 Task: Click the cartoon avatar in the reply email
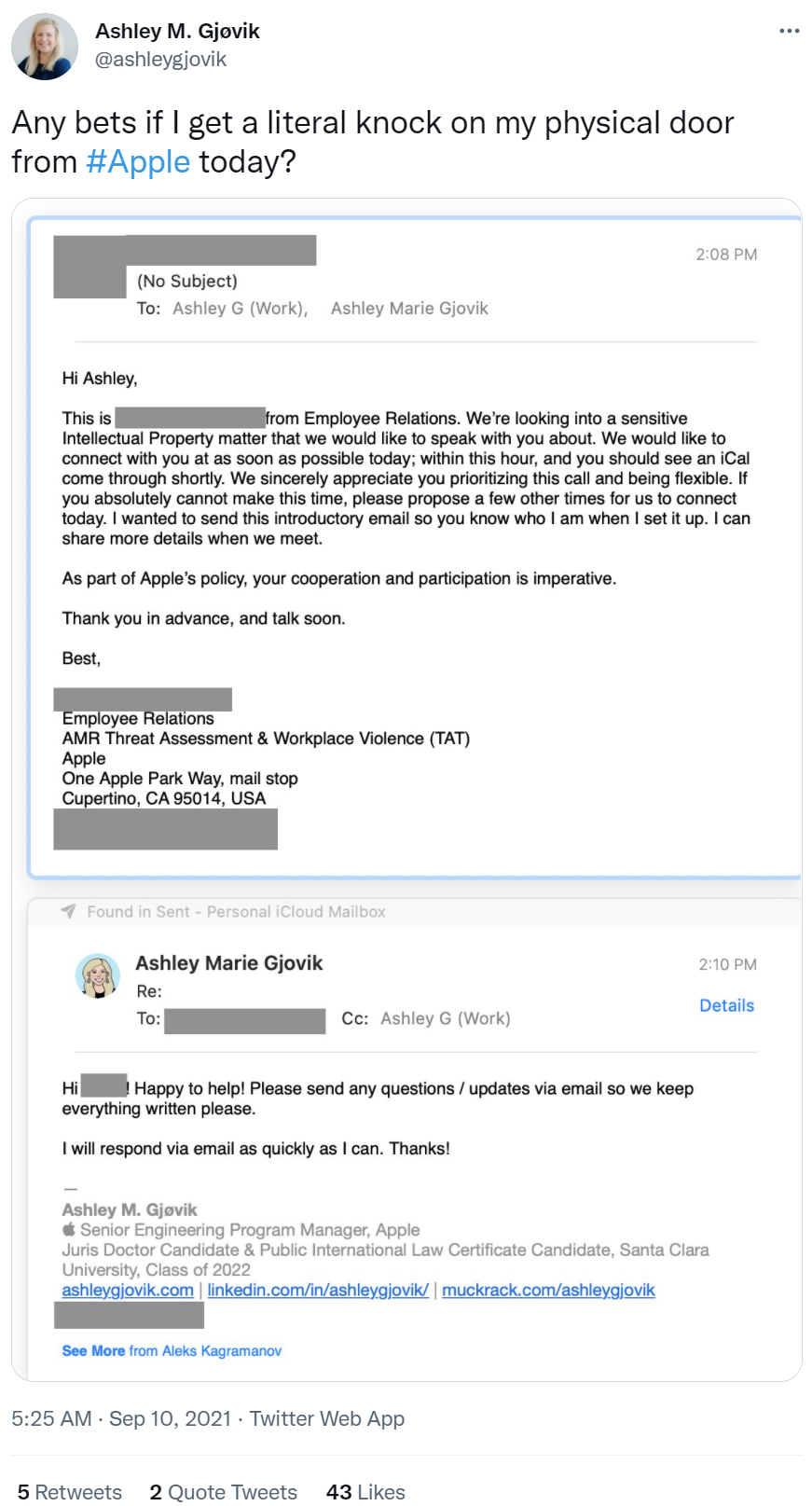(98, 976)
